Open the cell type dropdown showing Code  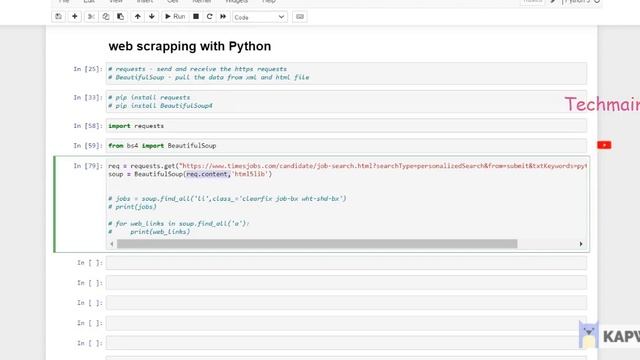260,17
